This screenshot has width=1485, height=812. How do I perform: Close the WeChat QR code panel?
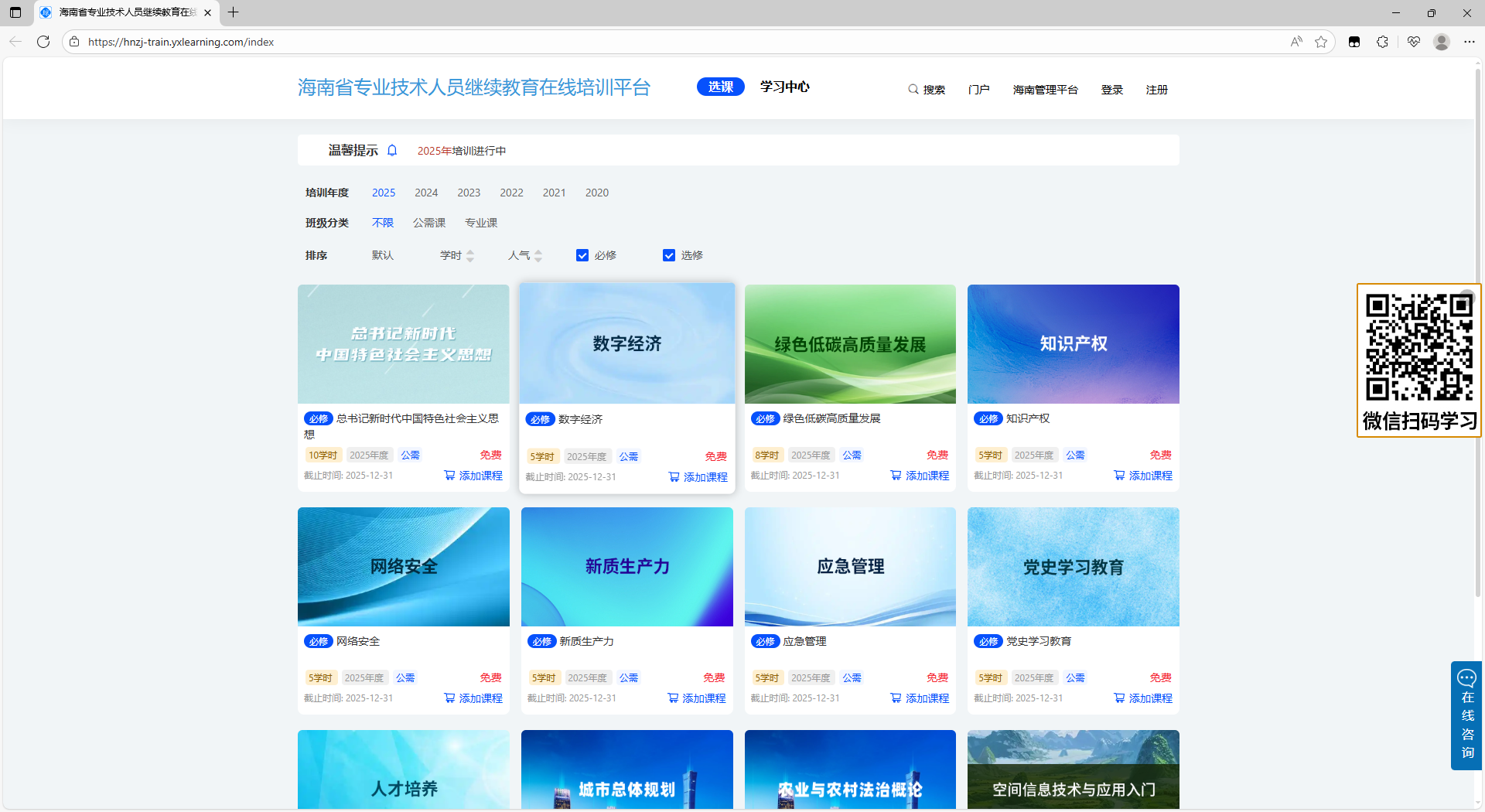click(x=1467, y=298)
